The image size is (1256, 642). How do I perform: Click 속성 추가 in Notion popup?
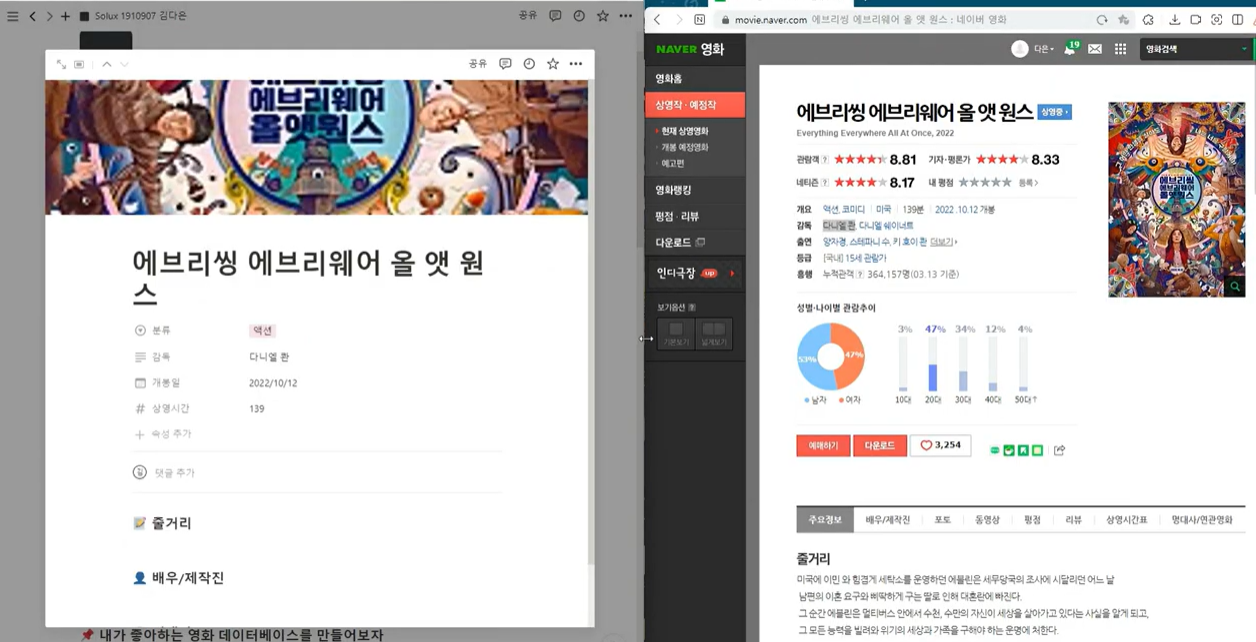point(164,434)
